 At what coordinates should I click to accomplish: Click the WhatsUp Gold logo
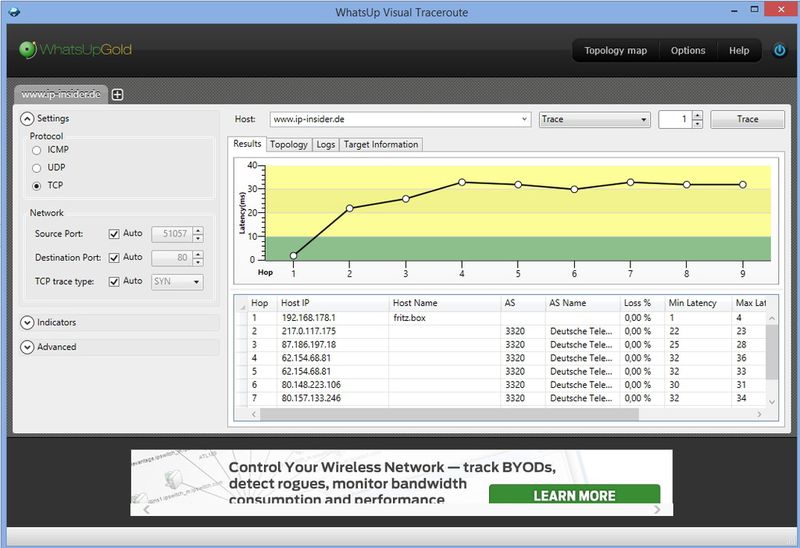76,49
